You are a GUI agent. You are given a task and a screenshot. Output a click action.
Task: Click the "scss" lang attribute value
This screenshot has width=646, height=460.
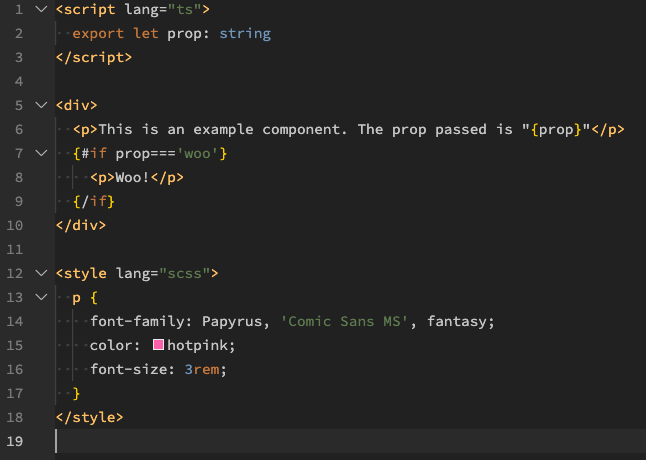click(185, 273)
